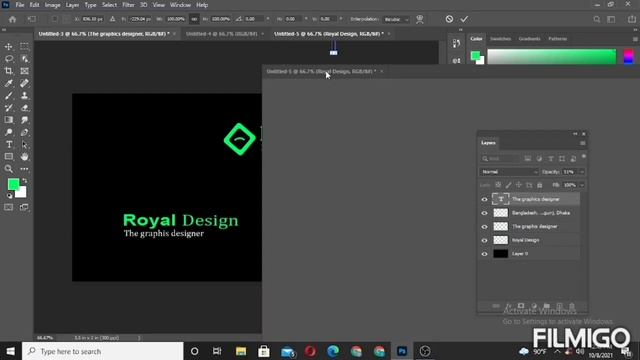
Task: Hide Layer 0 visibility eye
Action: 484,254
